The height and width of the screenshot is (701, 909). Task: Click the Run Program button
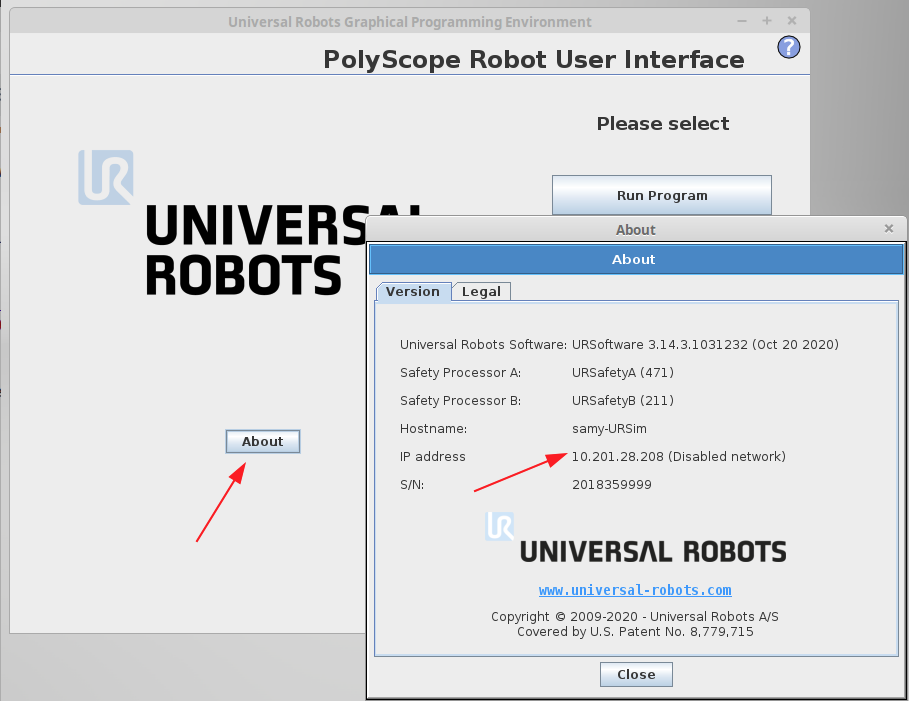pyautogui.click(x=661, y=195)
